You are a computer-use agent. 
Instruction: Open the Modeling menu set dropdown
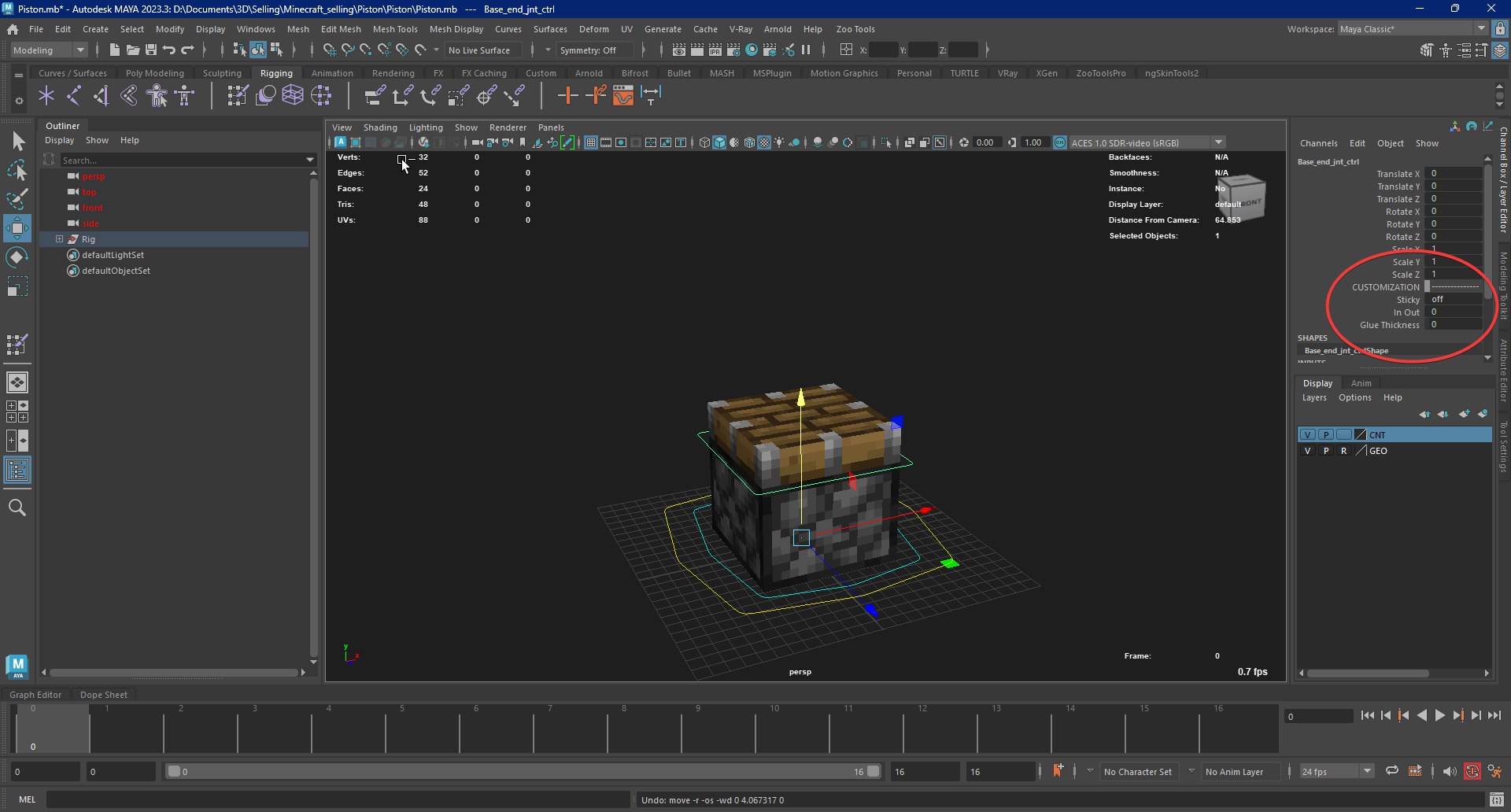(x=49, y=50)
